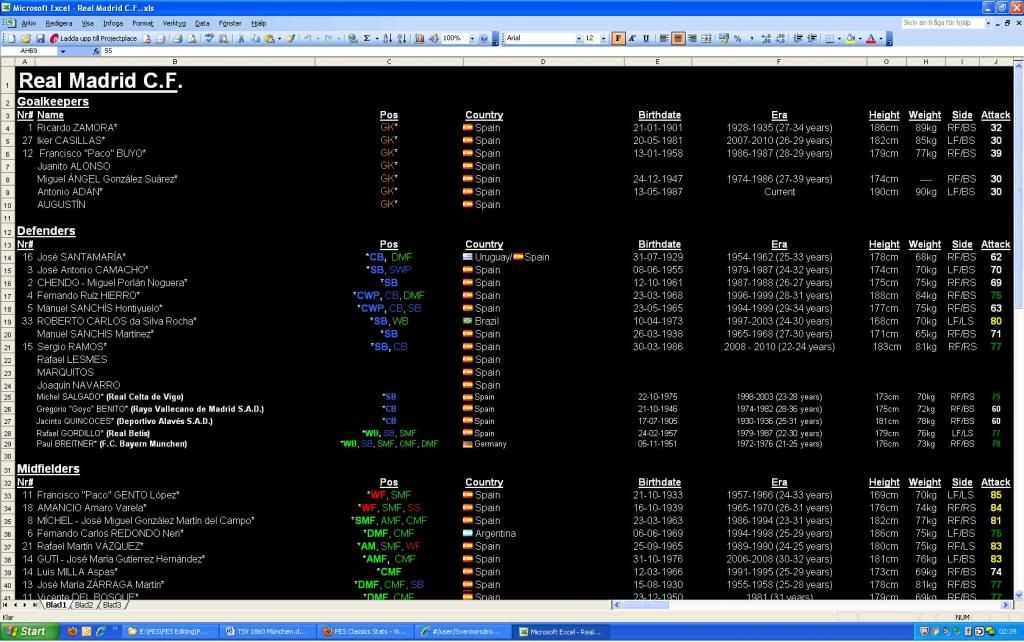Open the borders dropdown arrow
1024x642 pixels.
[x=839, y=39]
